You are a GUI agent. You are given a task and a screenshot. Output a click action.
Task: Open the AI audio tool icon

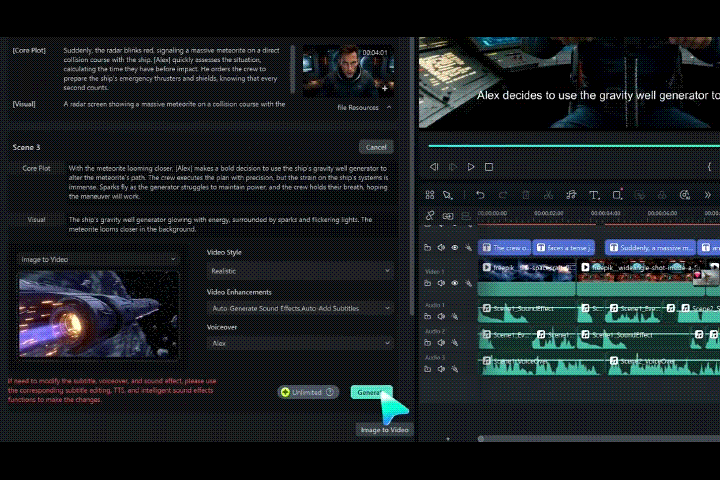[685, 195]
